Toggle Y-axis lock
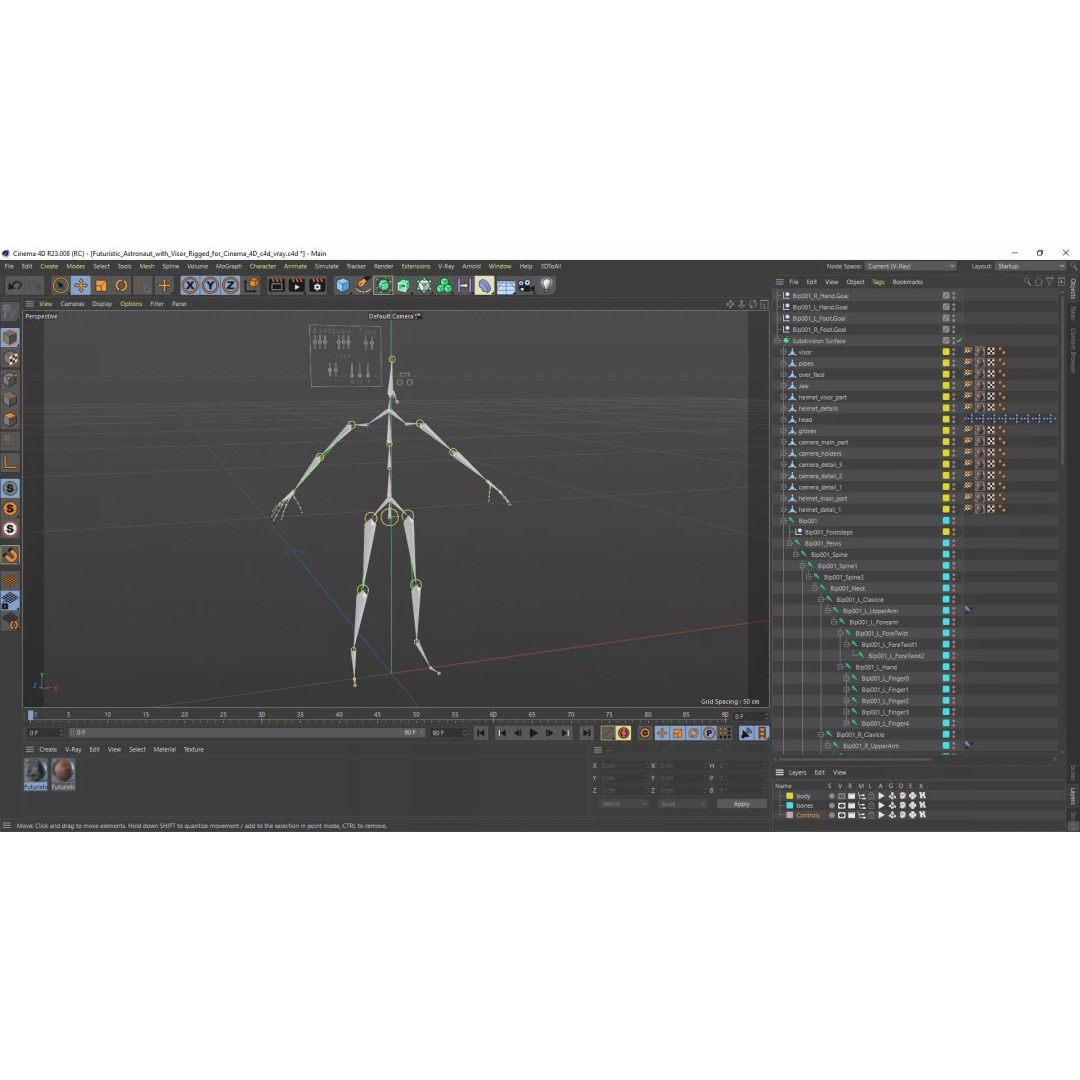This screenshot has height=1080, width=1080. point(210,285)
